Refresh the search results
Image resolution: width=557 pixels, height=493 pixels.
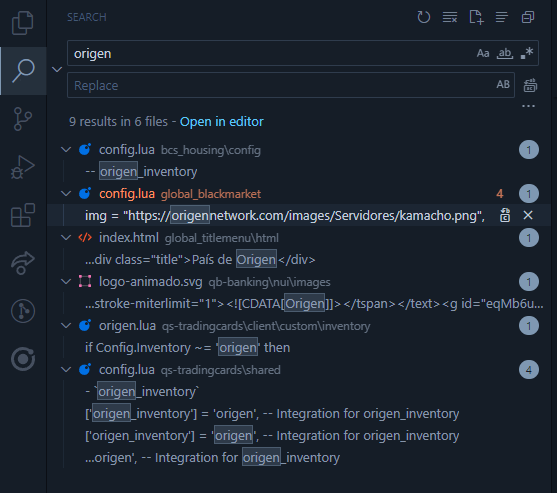423,17
